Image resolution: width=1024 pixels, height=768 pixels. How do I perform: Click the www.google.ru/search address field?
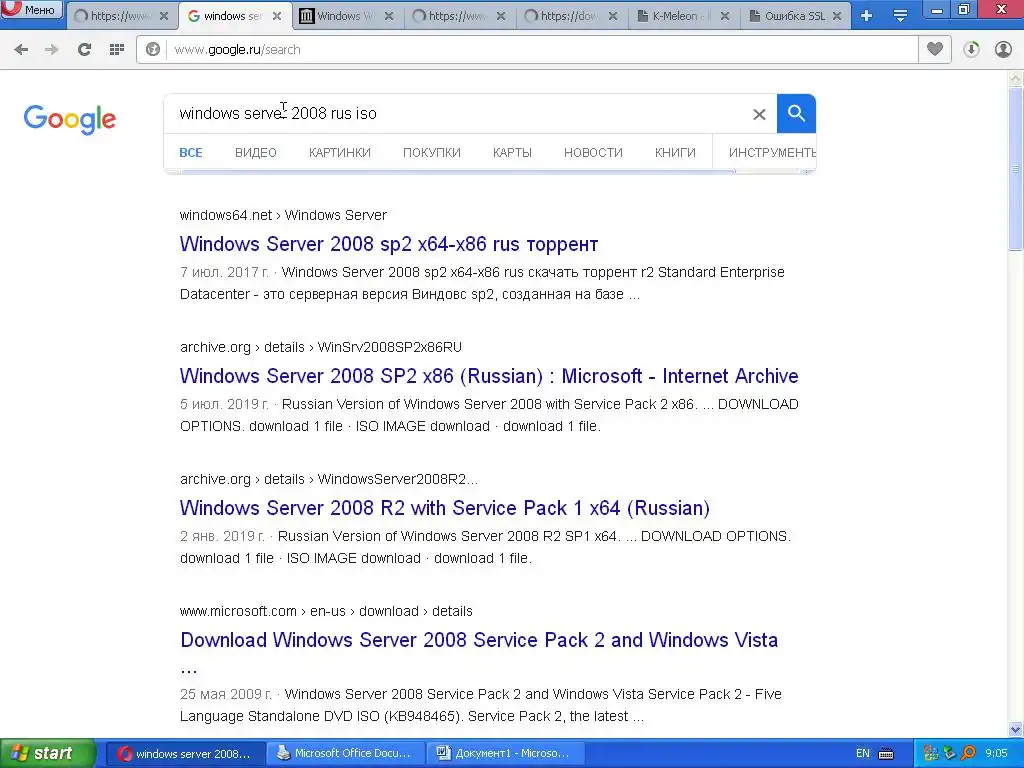[x=542, y=50]
